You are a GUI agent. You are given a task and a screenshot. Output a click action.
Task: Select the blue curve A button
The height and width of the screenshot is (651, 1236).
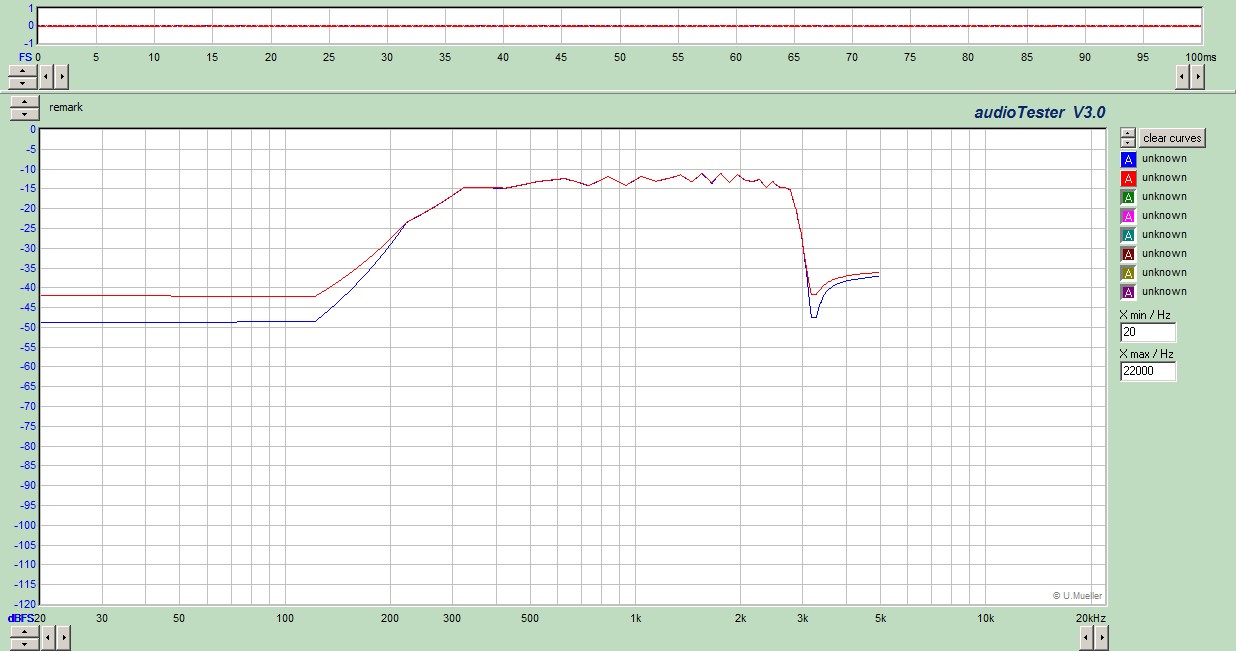pos(1128,159)
